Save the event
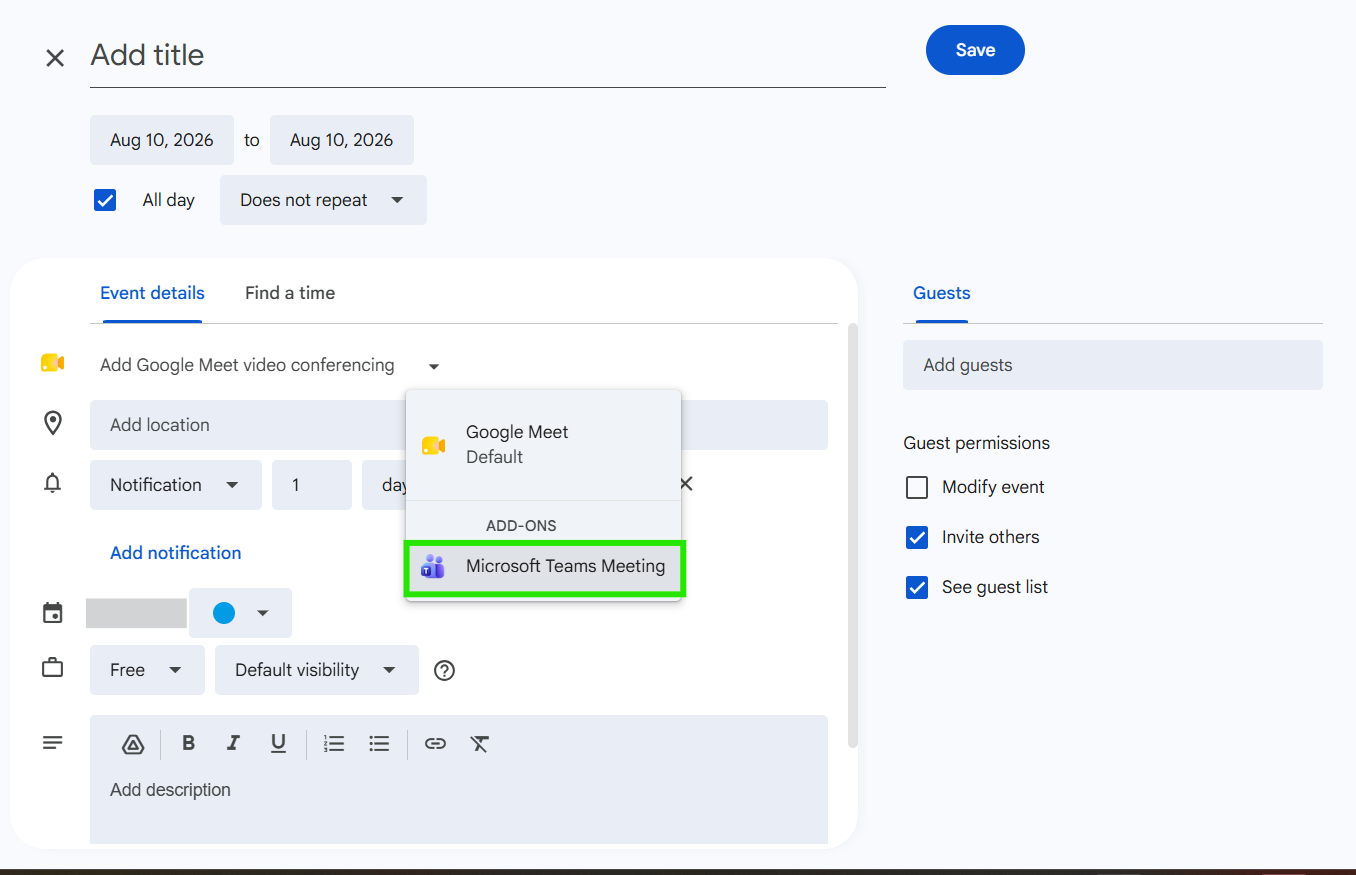Viewport: 1356px width, 875px height. click(975, 50)
